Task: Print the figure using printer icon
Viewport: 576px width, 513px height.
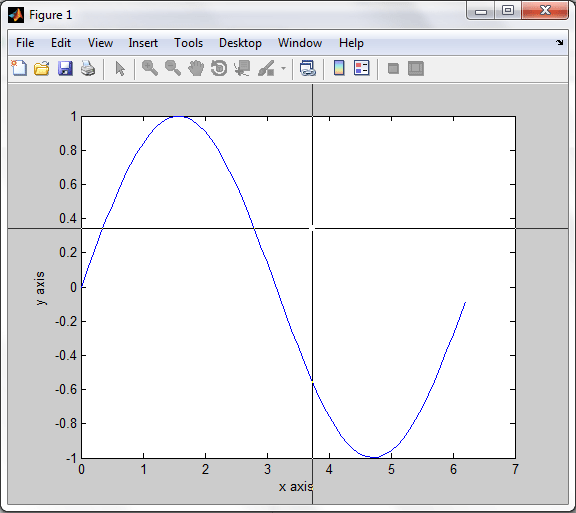Action: (88, 68)
